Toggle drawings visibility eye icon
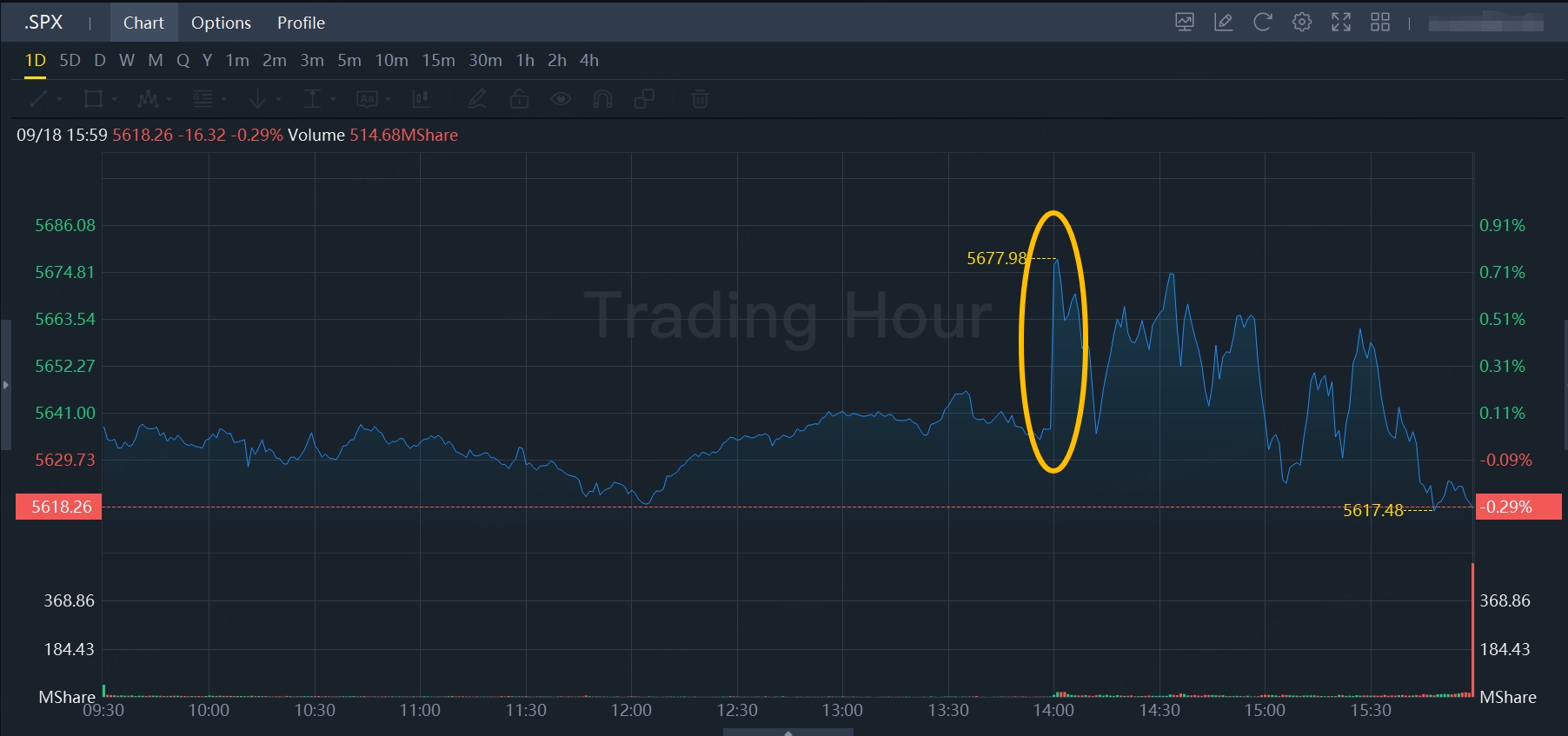Screen dimensions: 1568x736 point(561,99)
